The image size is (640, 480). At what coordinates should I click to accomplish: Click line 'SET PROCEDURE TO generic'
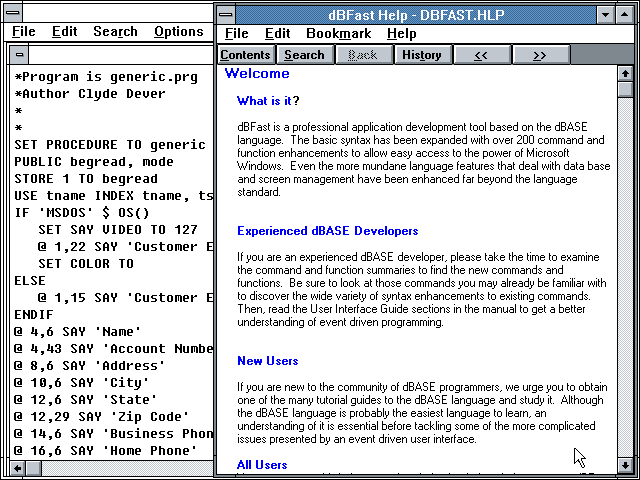(x=110, y=145)
